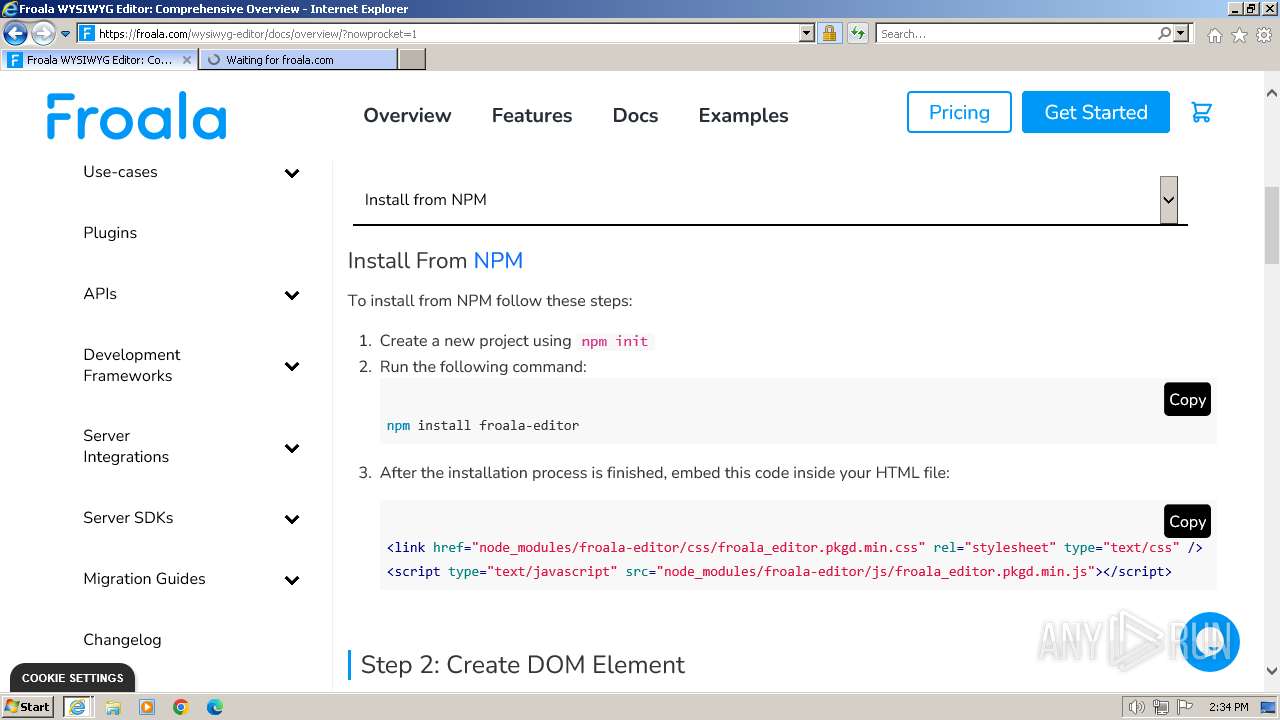
Task: Open File Explorer from the taskbar
Action: click(112, 707)
